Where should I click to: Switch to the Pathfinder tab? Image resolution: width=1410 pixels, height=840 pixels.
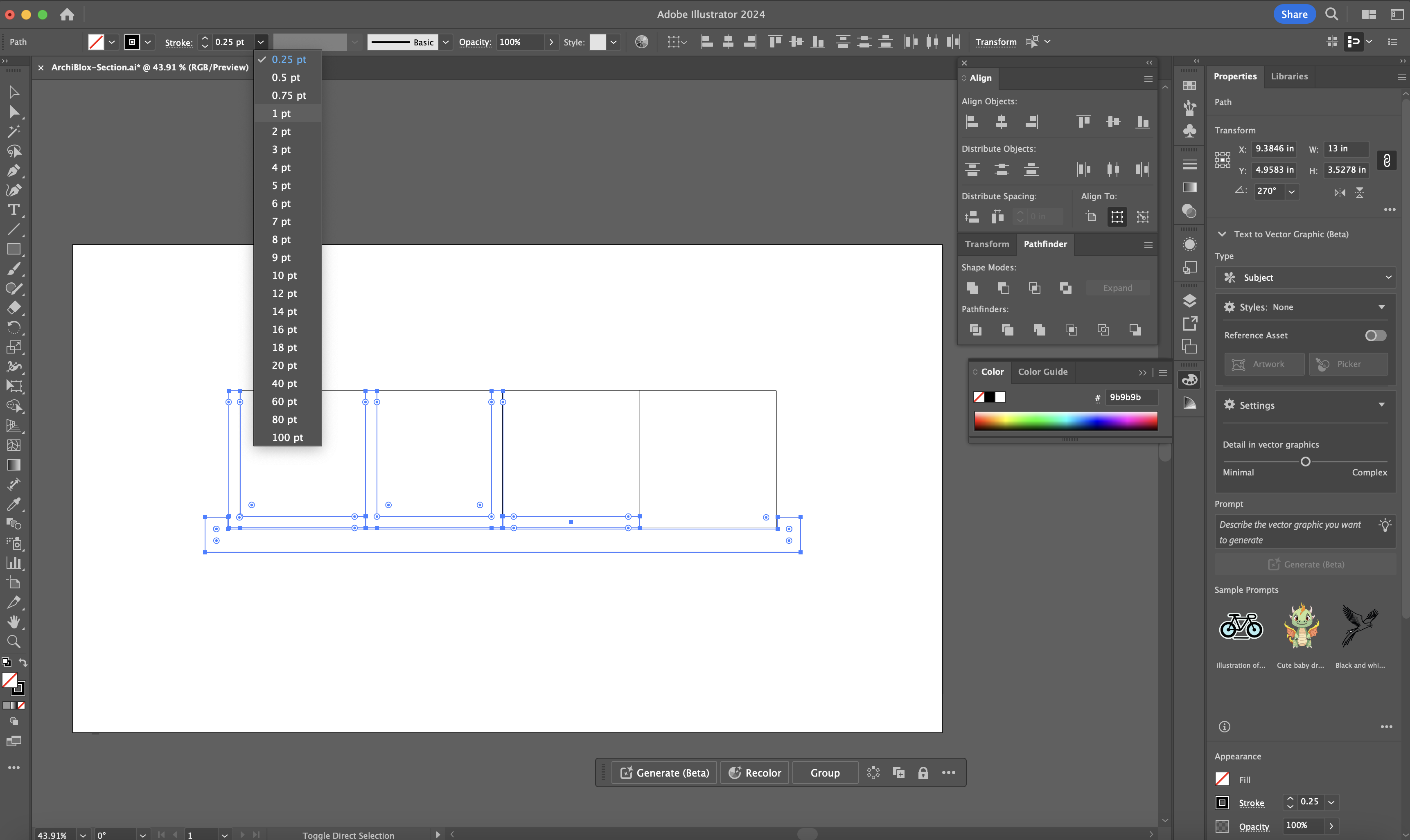1045,243
